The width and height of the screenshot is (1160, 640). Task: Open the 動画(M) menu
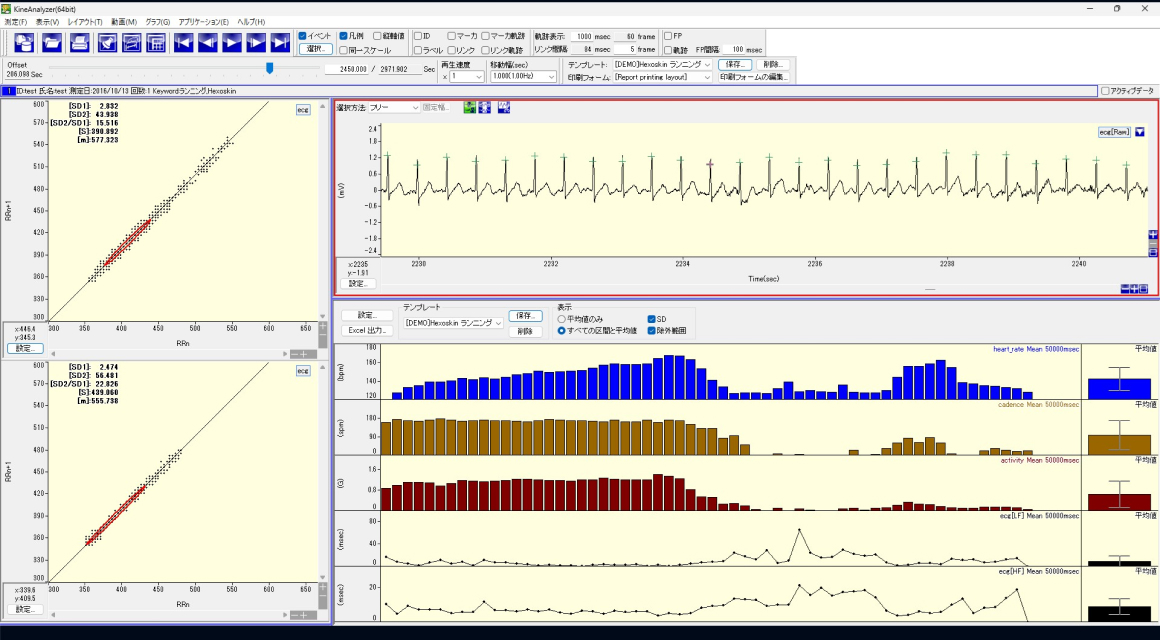pos(124,22)
